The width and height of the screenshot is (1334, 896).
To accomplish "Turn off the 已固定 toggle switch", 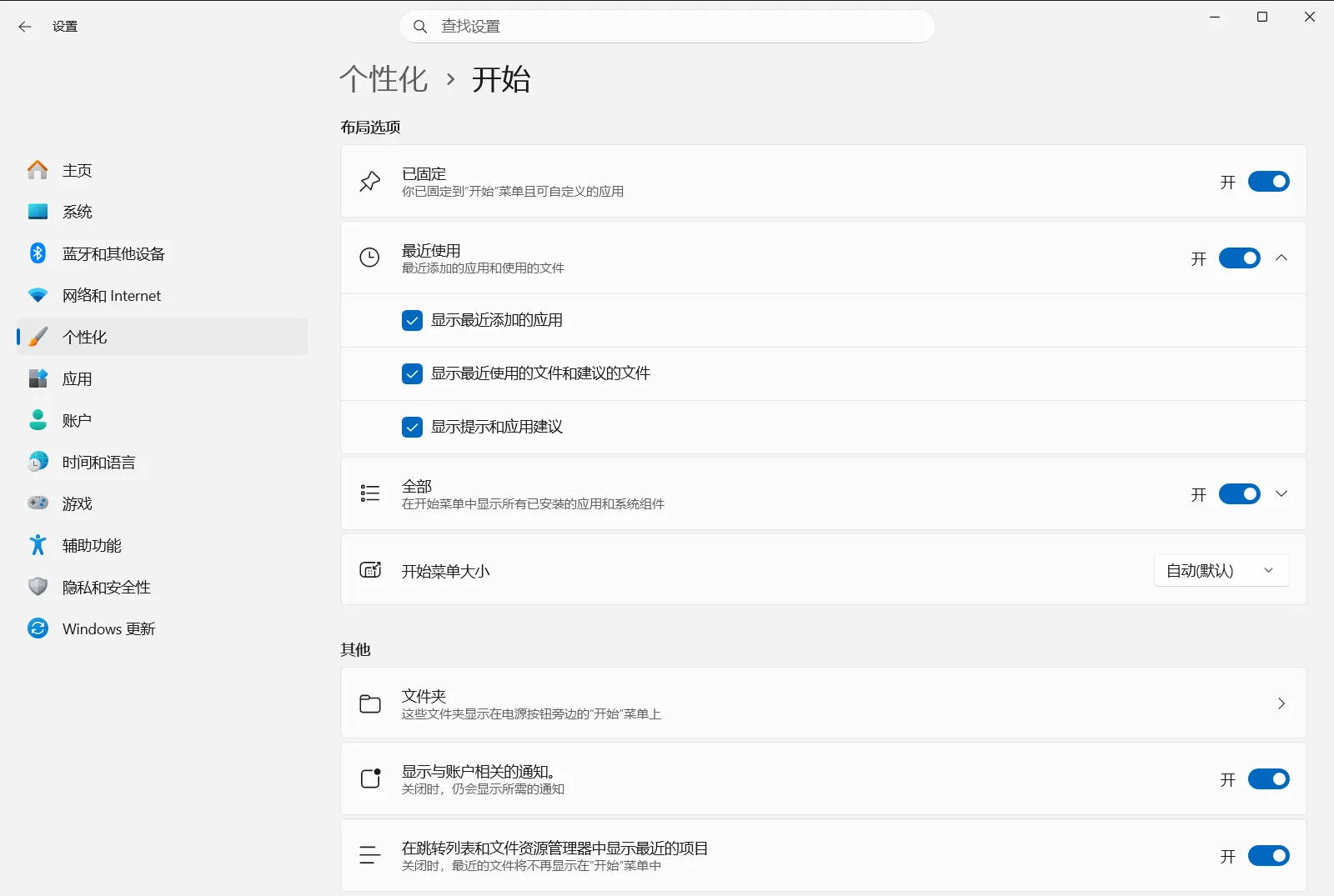I will pyautogui.click(x=1268, y=182).
